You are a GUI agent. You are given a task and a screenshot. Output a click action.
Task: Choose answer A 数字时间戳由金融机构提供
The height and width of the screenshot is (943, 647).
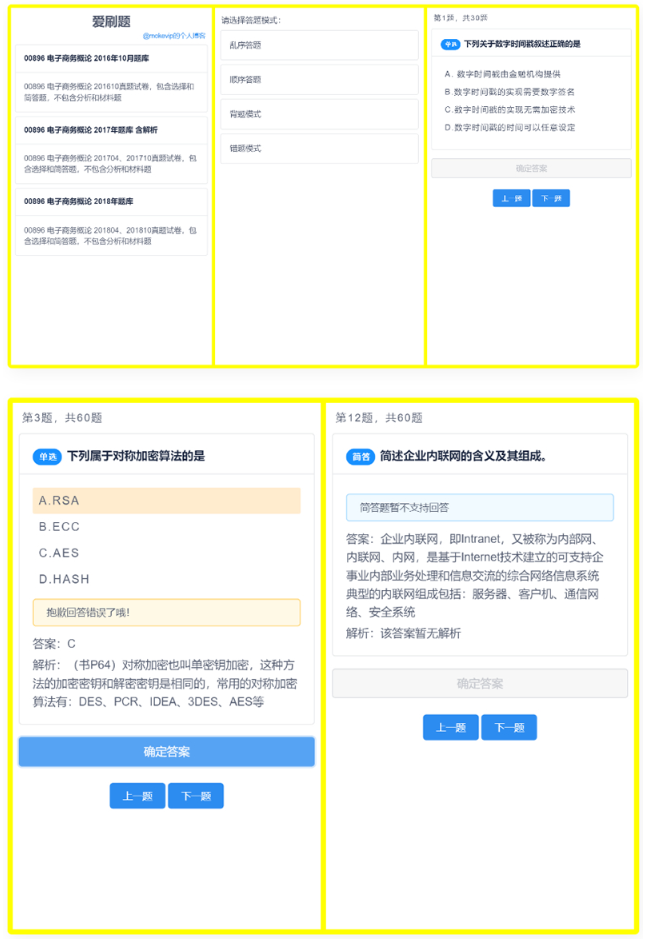[x=502, y=74]
